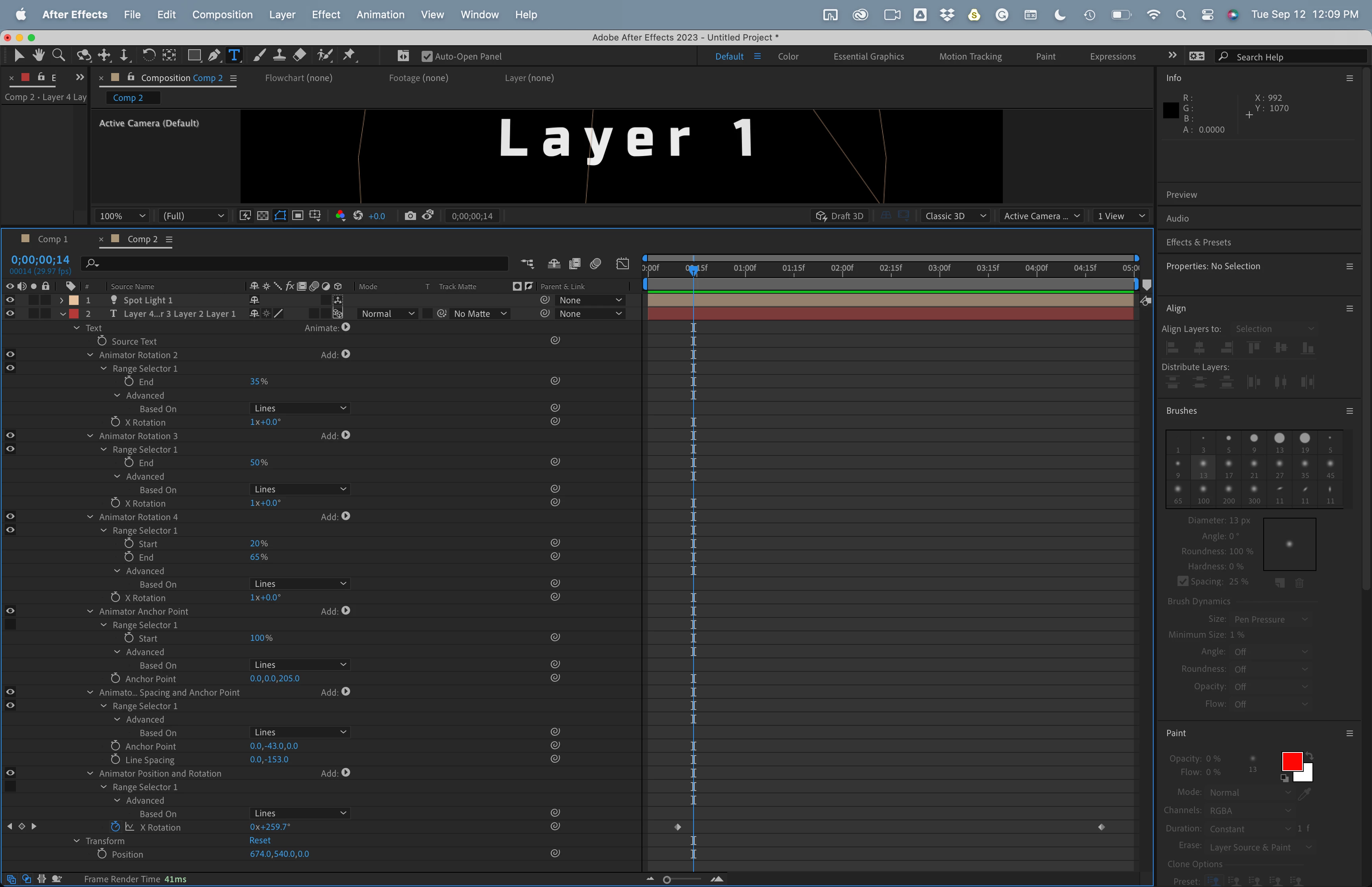This screenshot has height=887, width=1372.
Task: Open the Normal blending mode dropdown
Action: click(x=387, y=314)
